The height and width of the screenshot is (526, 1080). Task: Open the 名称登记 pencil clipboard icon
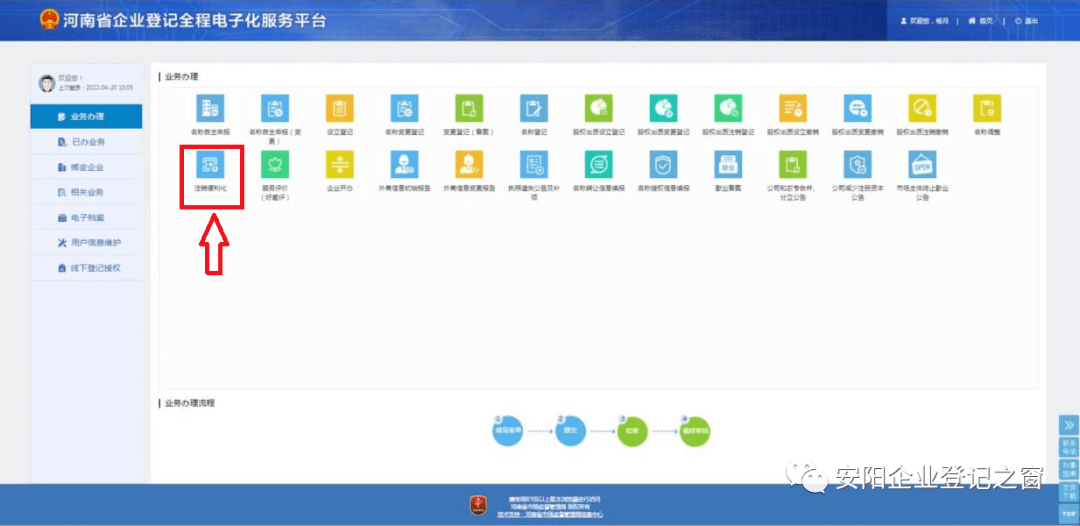(x=533, y=108)
